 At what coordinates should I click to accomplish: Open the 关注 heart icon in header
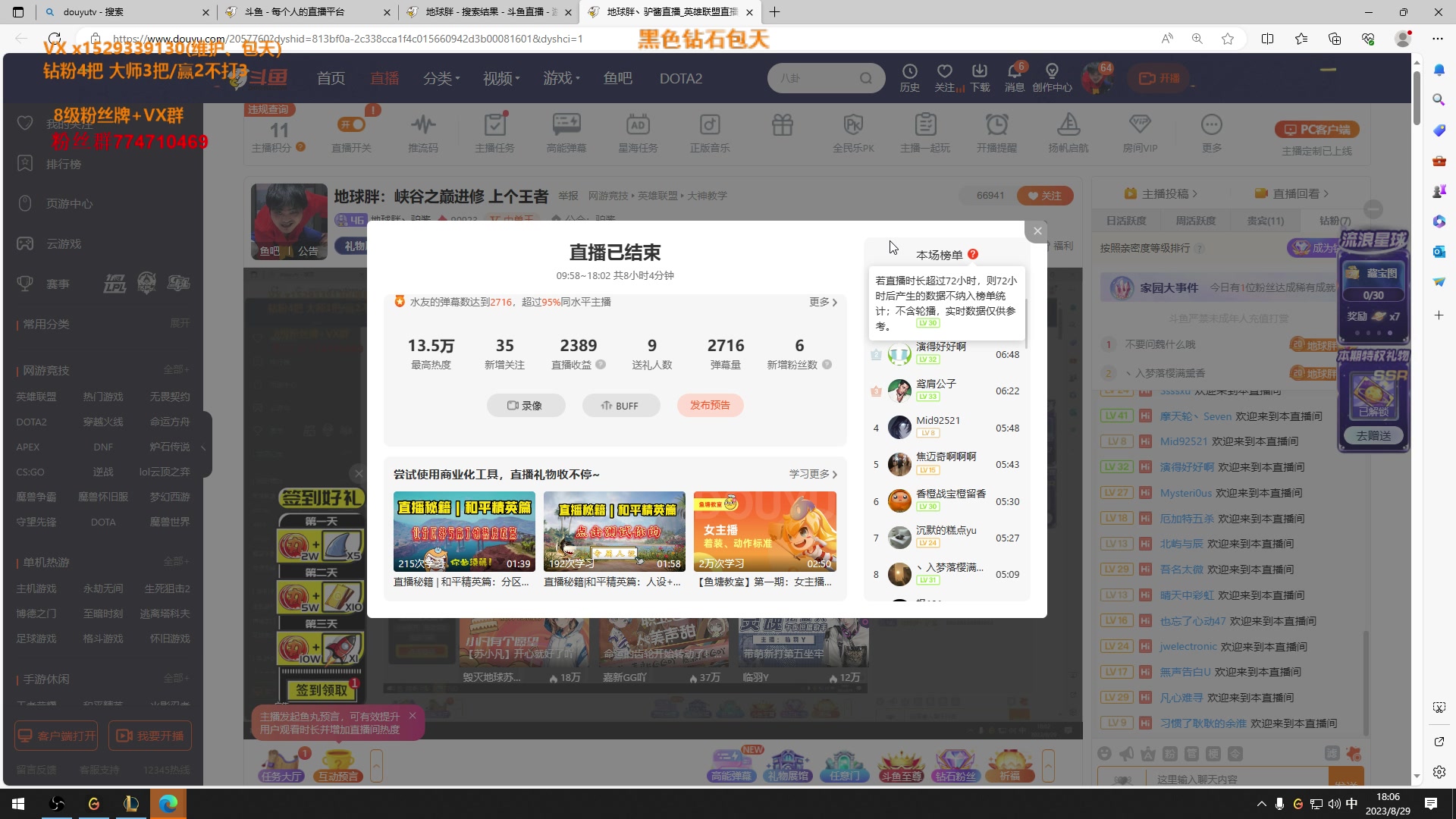pyautogui.click(x=944, y=77)
